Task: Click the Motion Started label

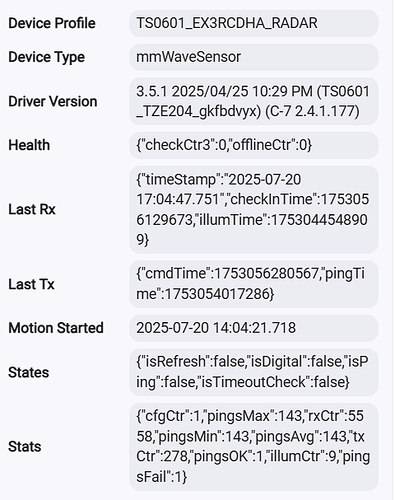Action: click(x=56, y=328)
